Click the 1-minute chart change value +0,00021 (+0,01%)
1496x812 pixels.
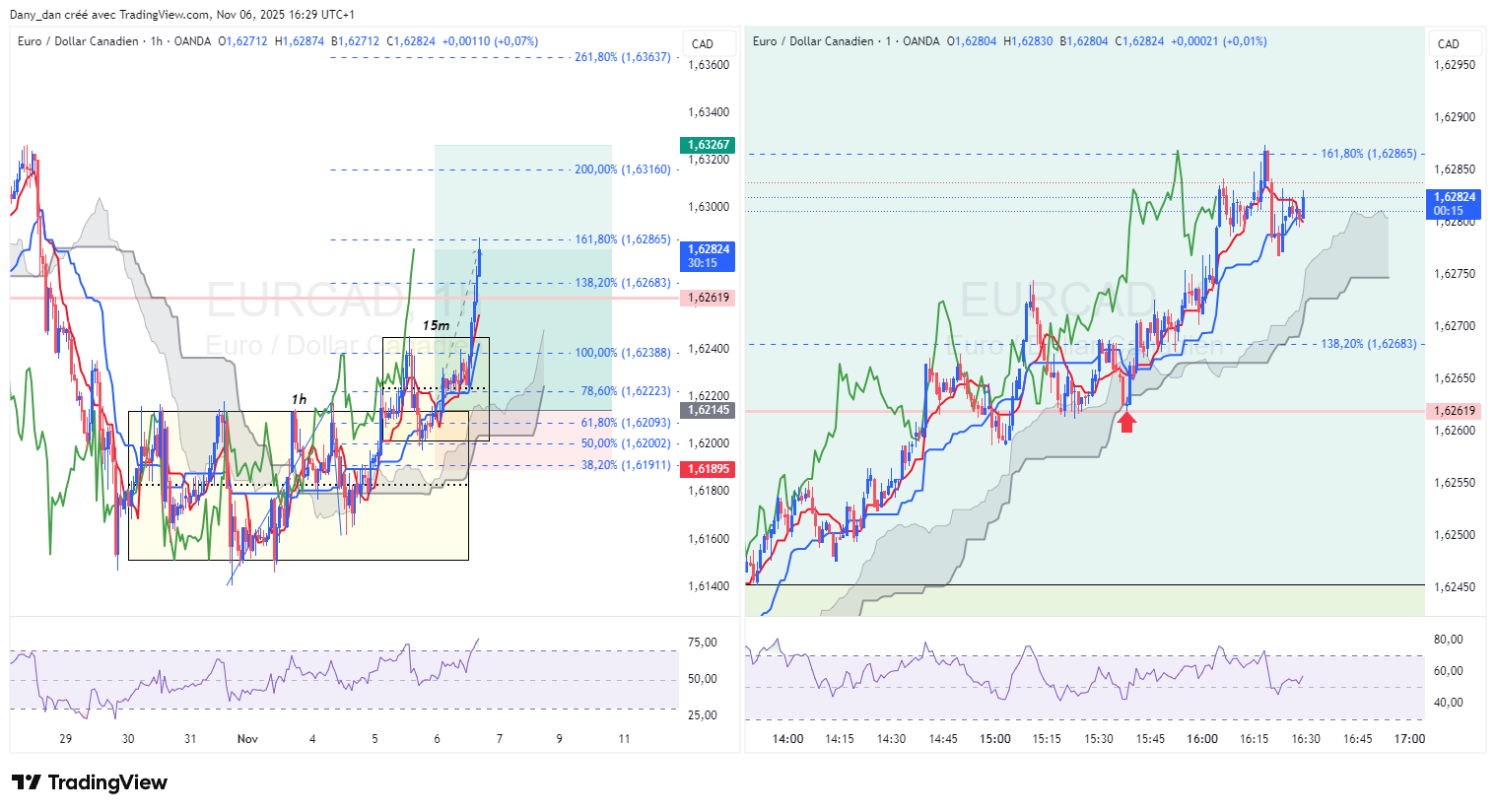pyautogui.click(x=1219, y=41)
